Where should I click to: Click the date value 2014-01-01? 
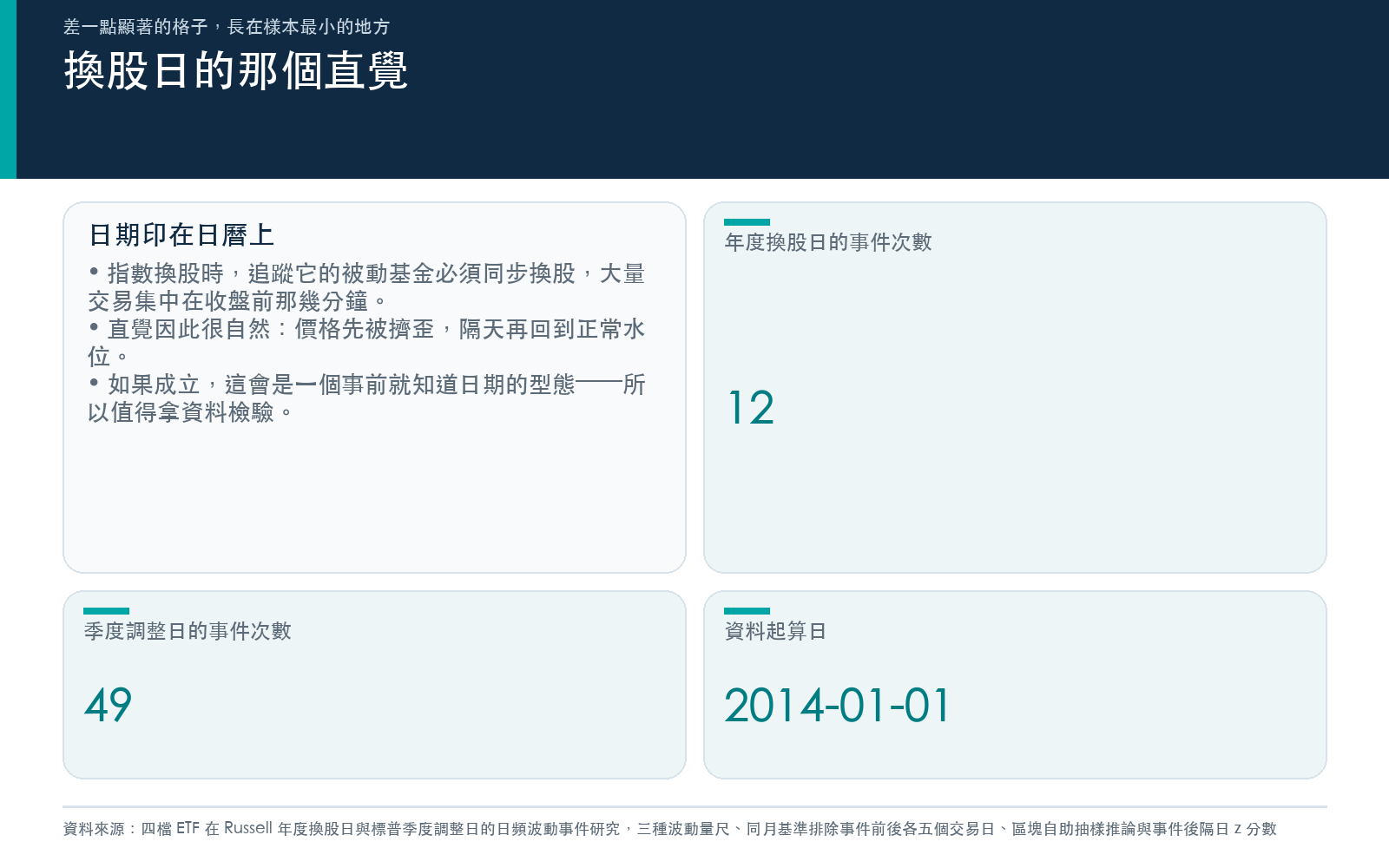pyautogui.click(x=838, y=705)
